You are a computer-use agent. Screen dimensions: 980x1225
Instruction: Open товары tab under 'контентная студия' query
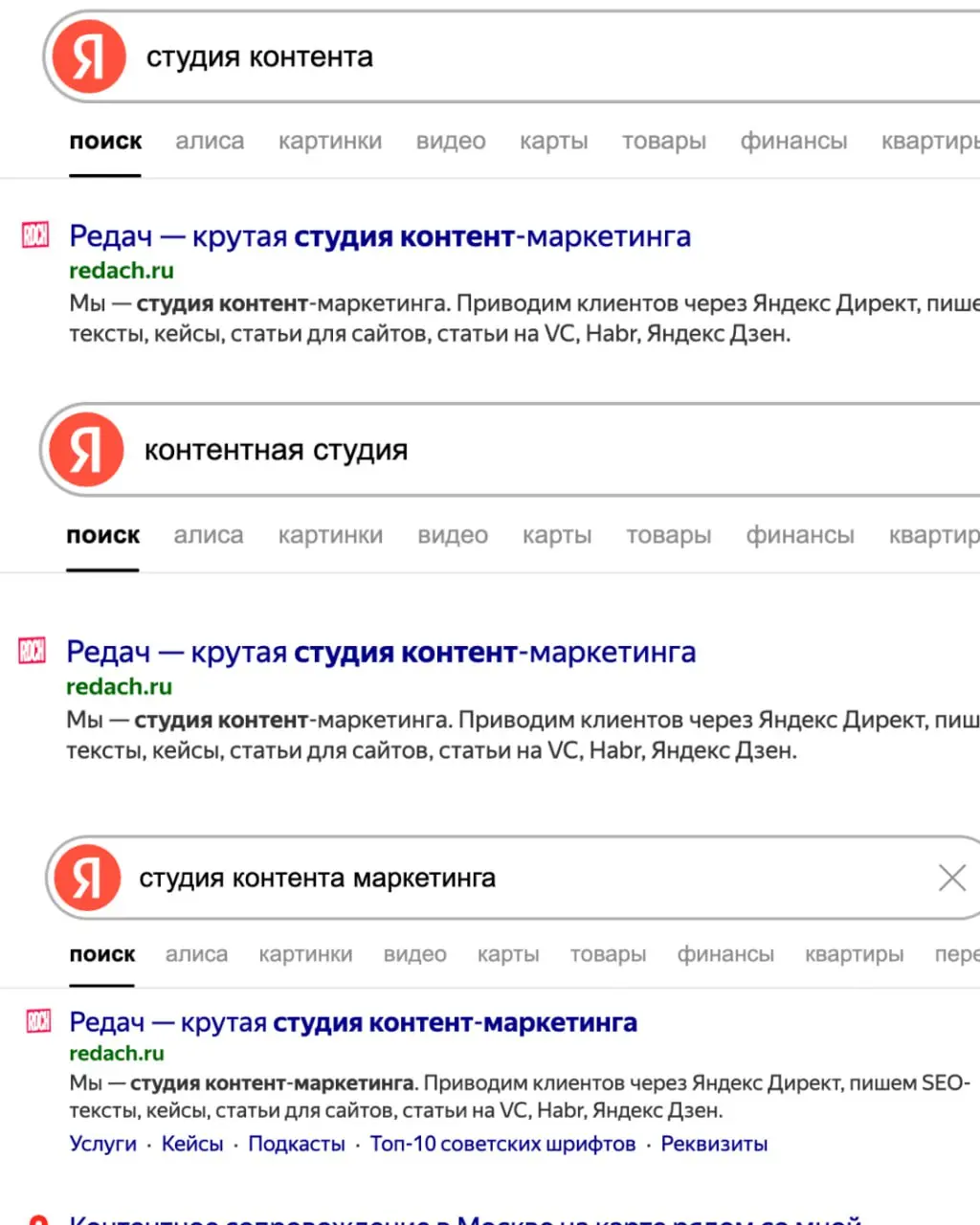click(x=669, y=535)
